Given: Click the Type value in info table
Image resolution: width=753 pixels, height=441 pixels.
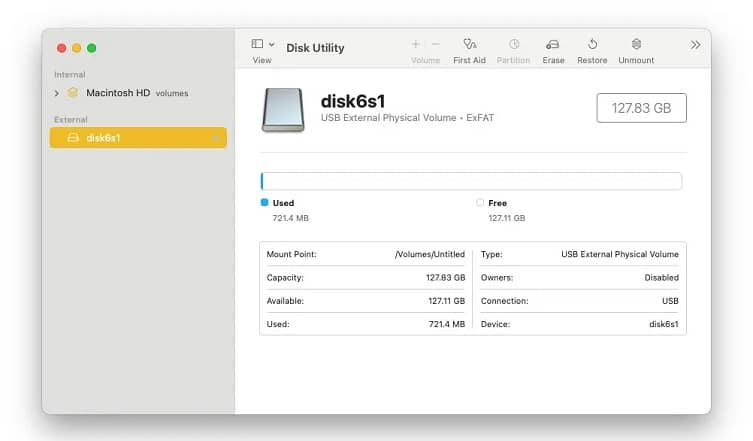Looking at the screenshot, I should pyautogui.click(x=620, y=254).
